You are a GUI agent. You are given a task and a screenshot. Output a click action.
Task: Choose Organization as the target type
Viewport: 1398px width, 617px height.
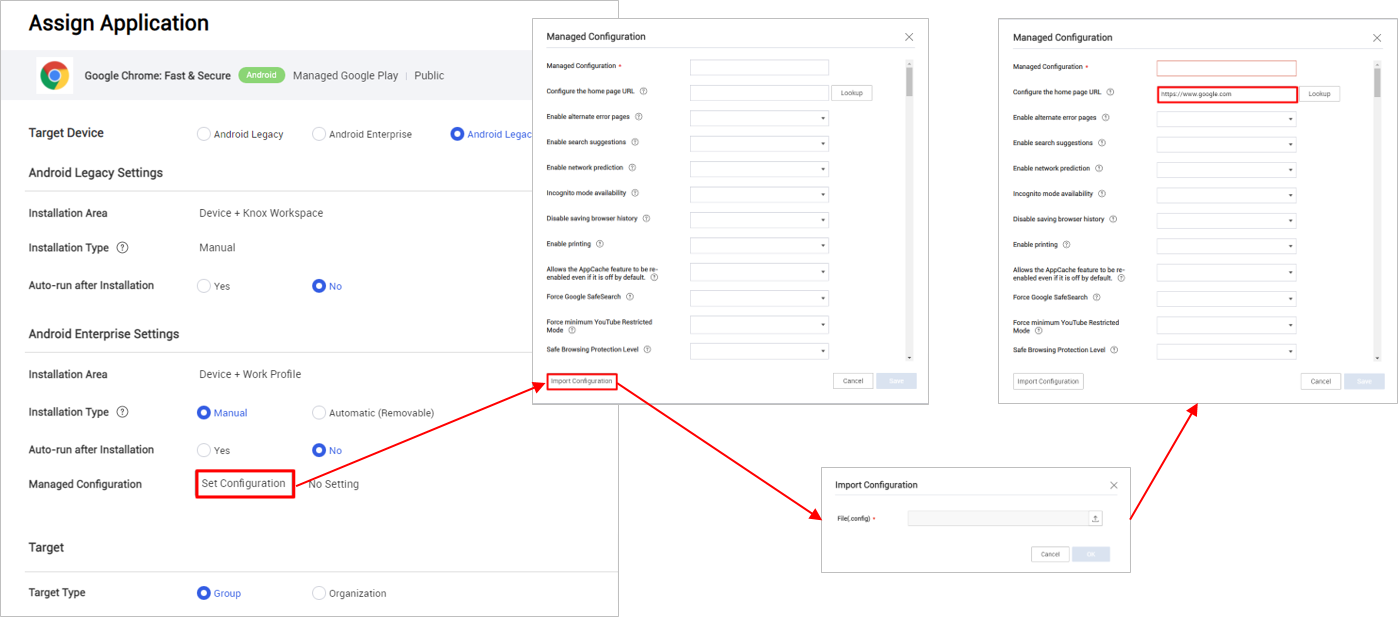[x=318, y=593]
